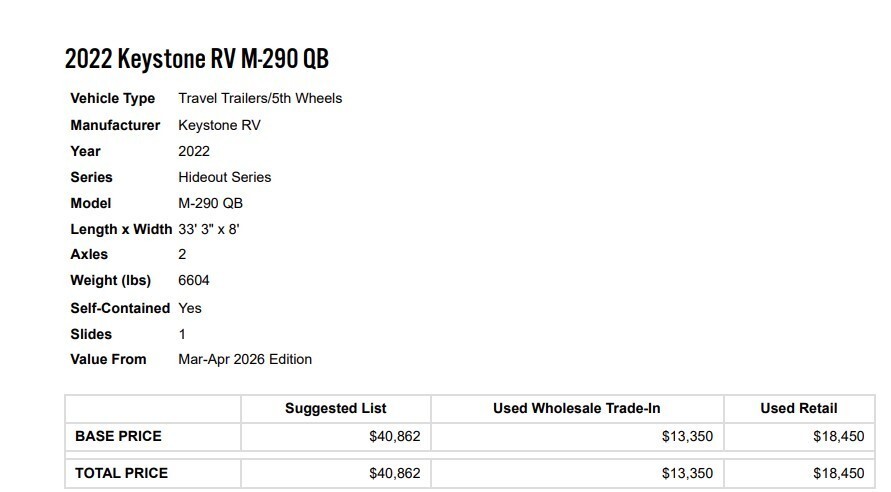Click the base Used Retail price $18,450
The height and width of the screenshot is (492, 891).
838,436
